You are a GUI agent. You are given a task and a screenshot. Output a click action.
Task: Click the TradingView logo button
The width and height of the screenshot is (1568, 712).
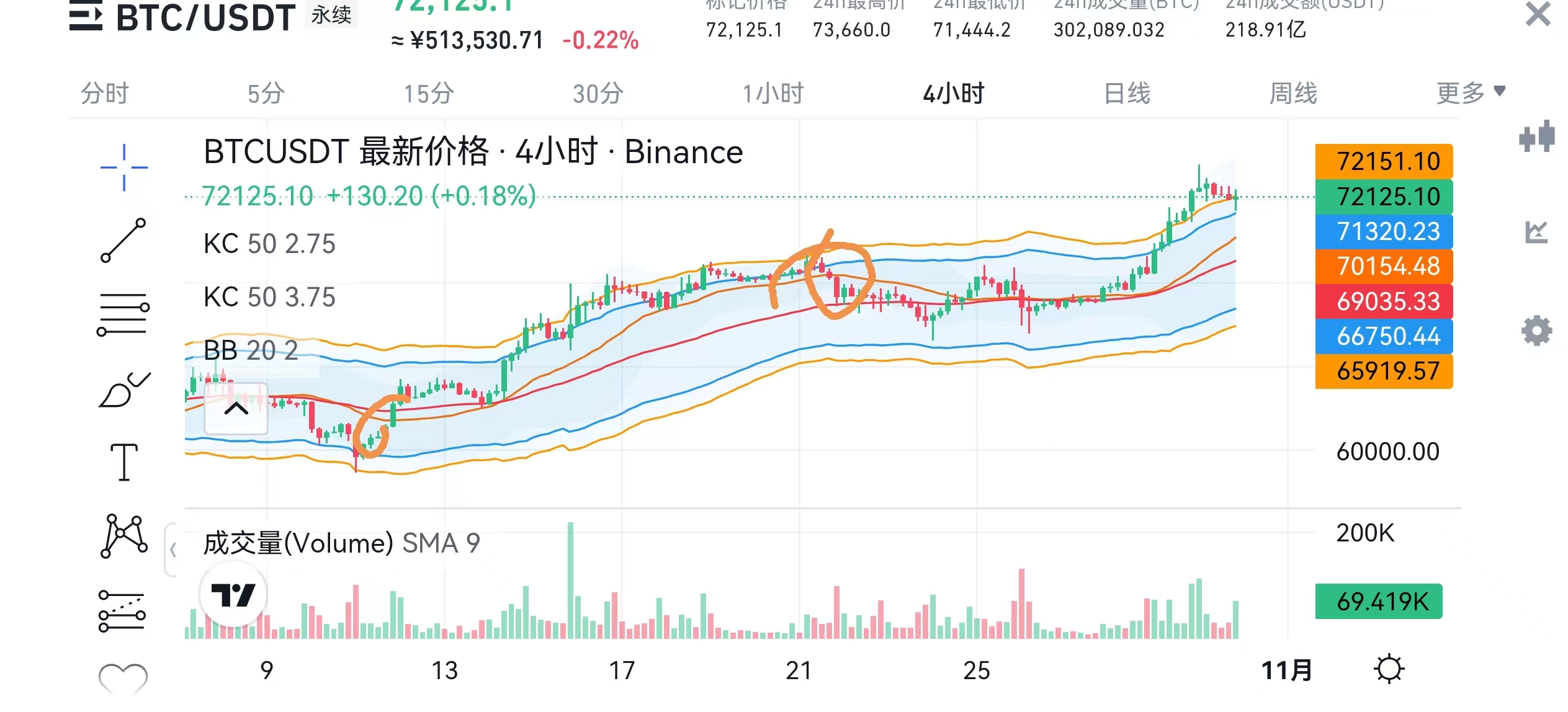233,595
